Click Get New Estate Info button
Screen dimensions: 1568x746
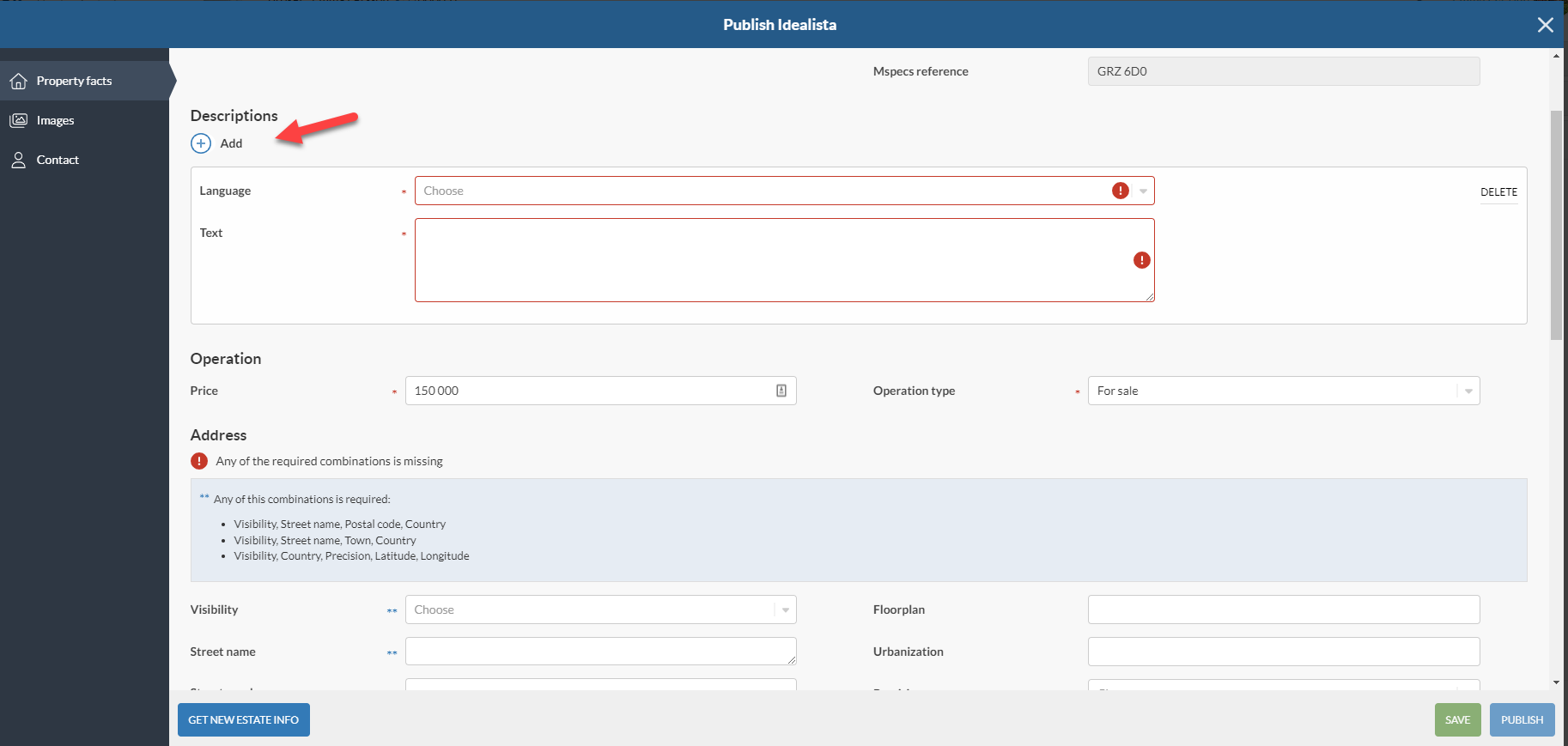point(244,720)
